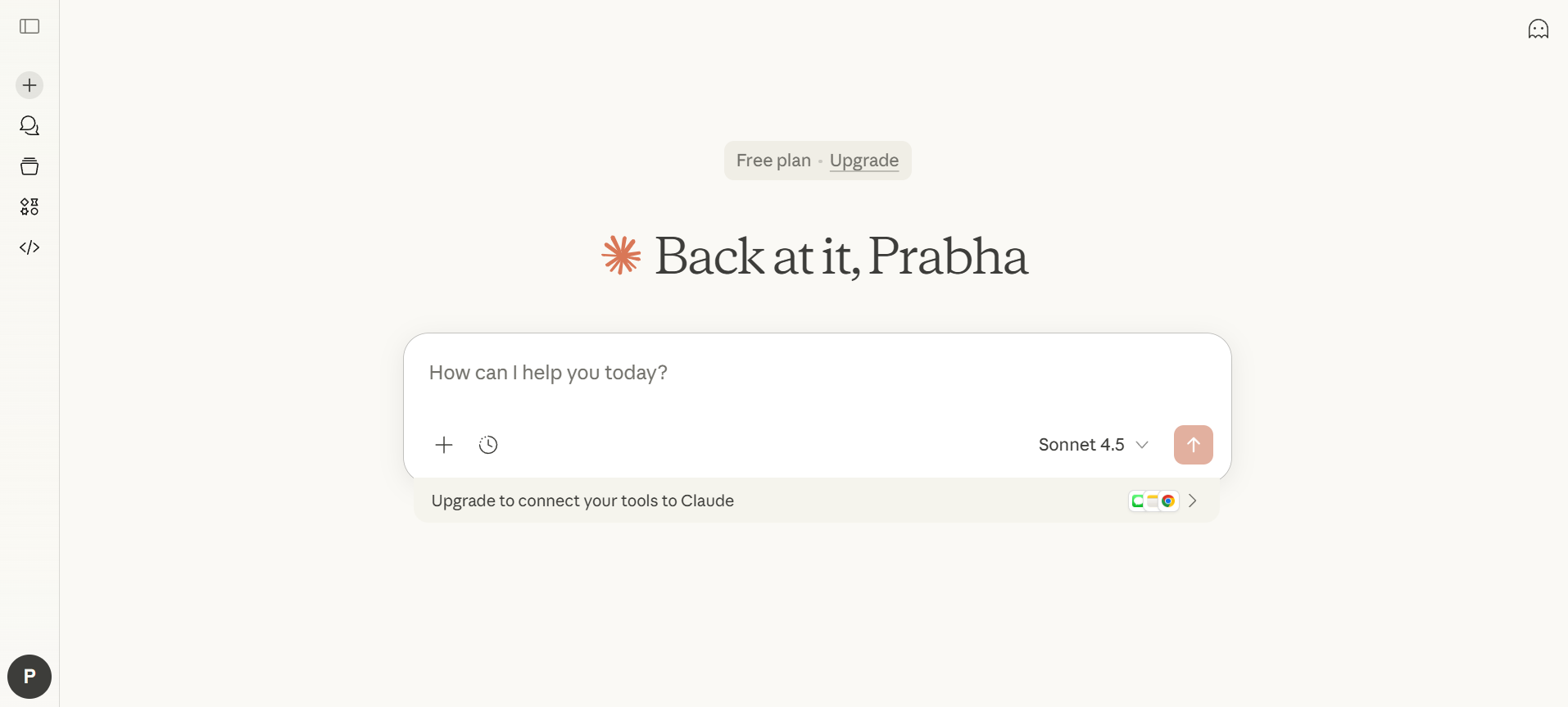Screen dimensions: 1568x707
Task: Click the chevron next to Sonnet 4.5
Action: click(x=1142, y=445)
